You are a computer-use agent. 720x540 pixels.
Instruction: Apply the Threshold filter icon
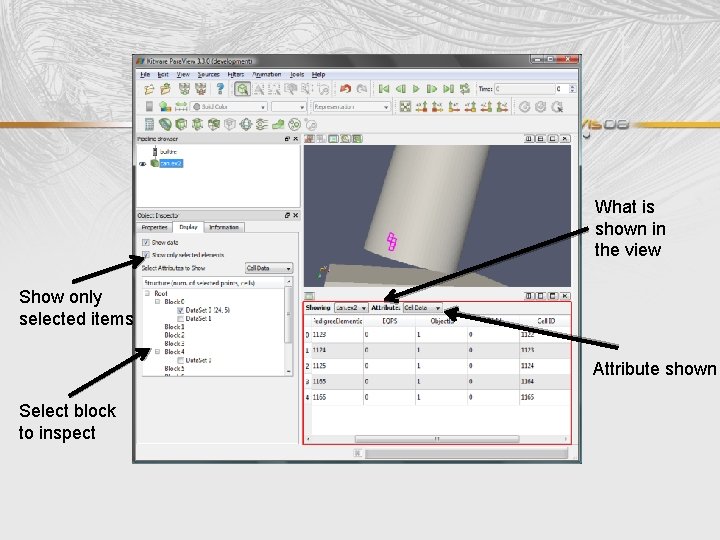[x=214, y=124]
